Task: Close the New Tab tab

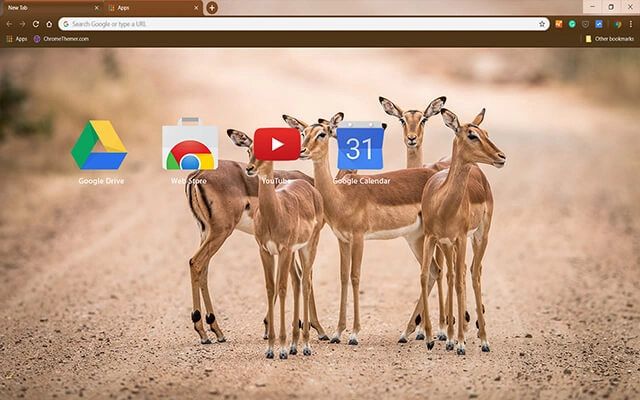Action: click(x=96, y=8)
